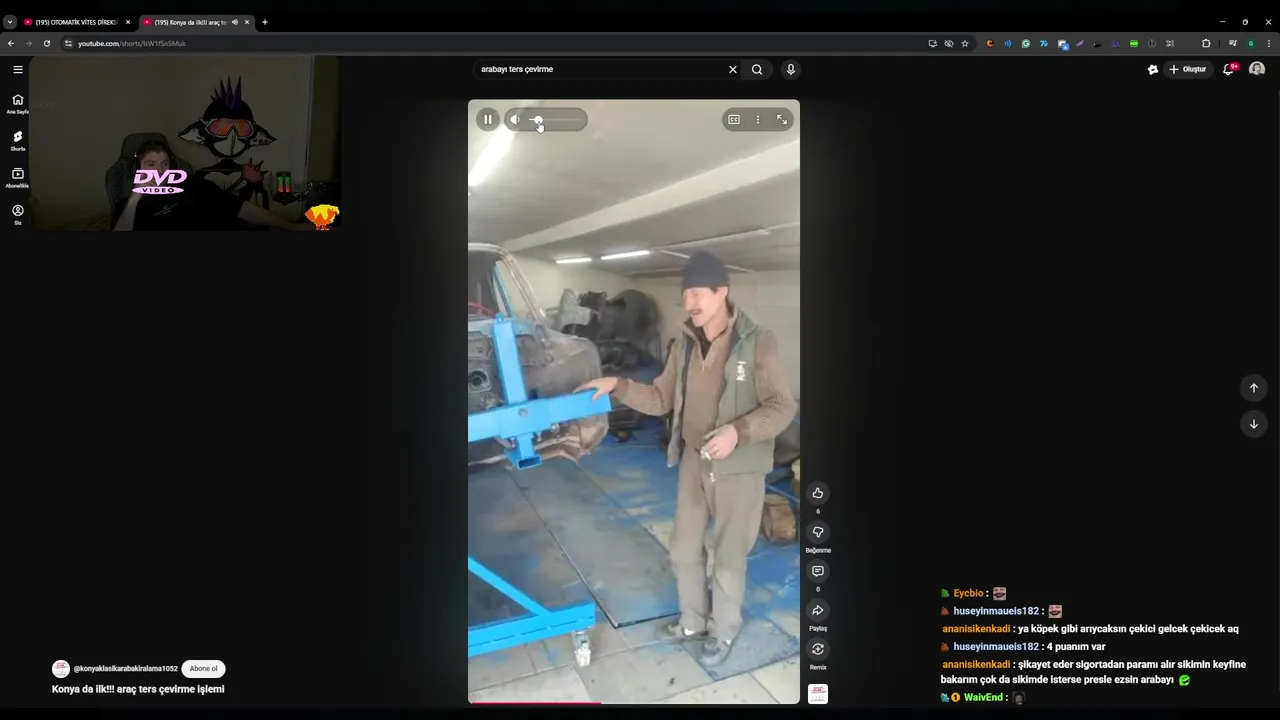Bookmark this page with star icon

965,43
